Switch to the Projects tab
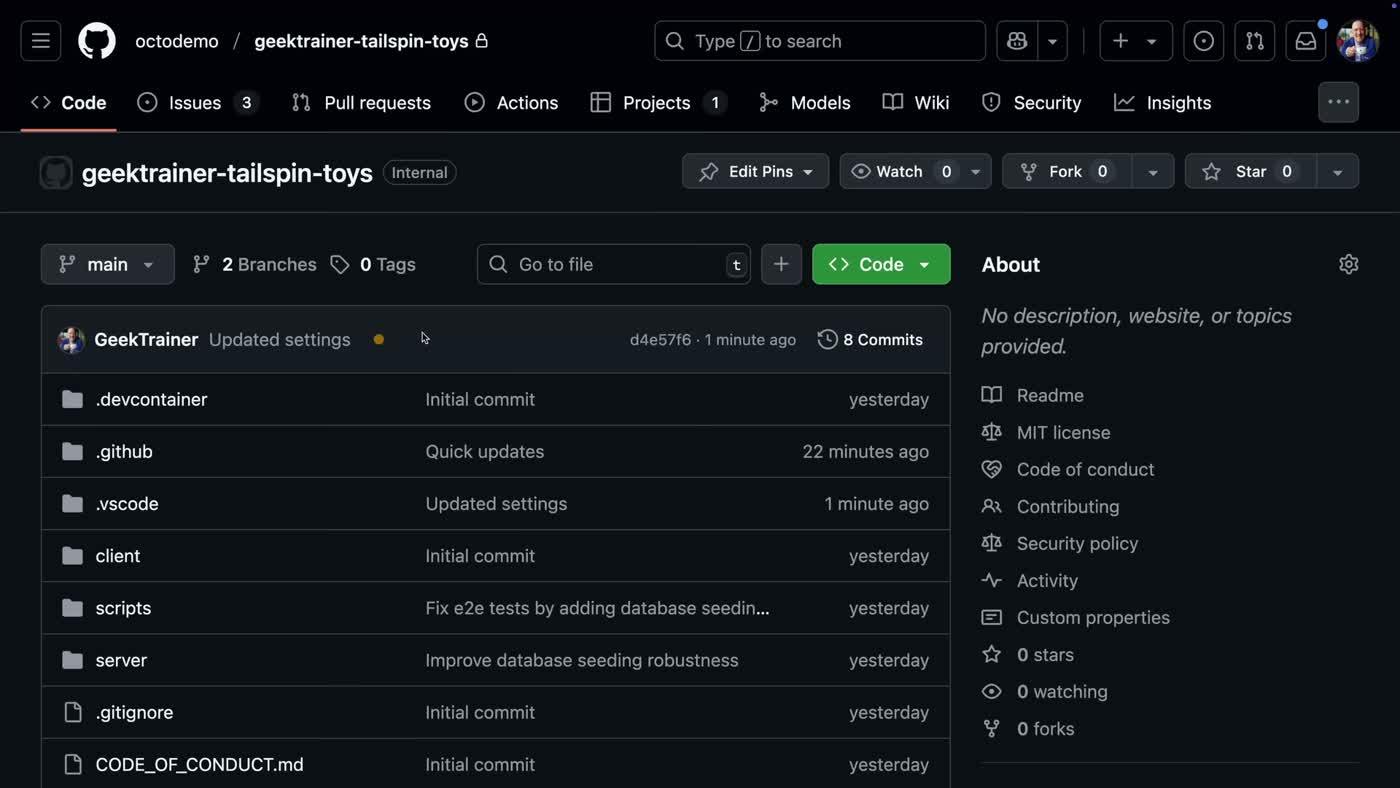Viewport: 1400px width, 788px height. pos(658,102)
